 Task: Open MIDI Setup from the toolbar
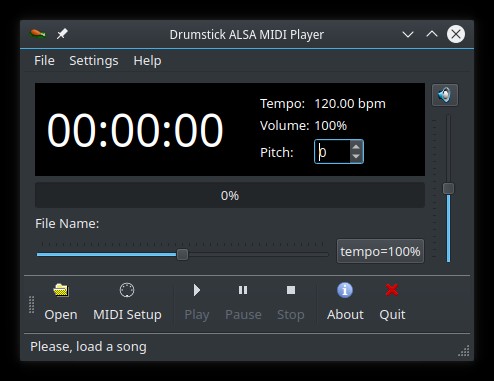pos(127,302)
